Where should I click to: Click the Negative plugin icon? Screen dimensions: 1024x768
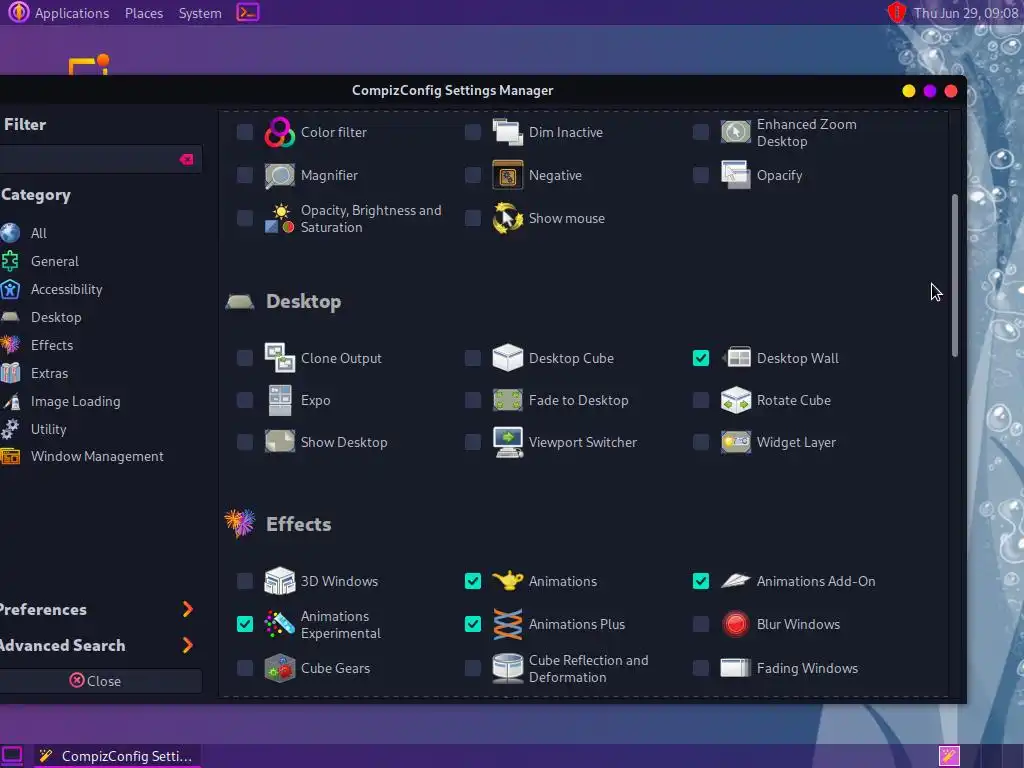507,176
